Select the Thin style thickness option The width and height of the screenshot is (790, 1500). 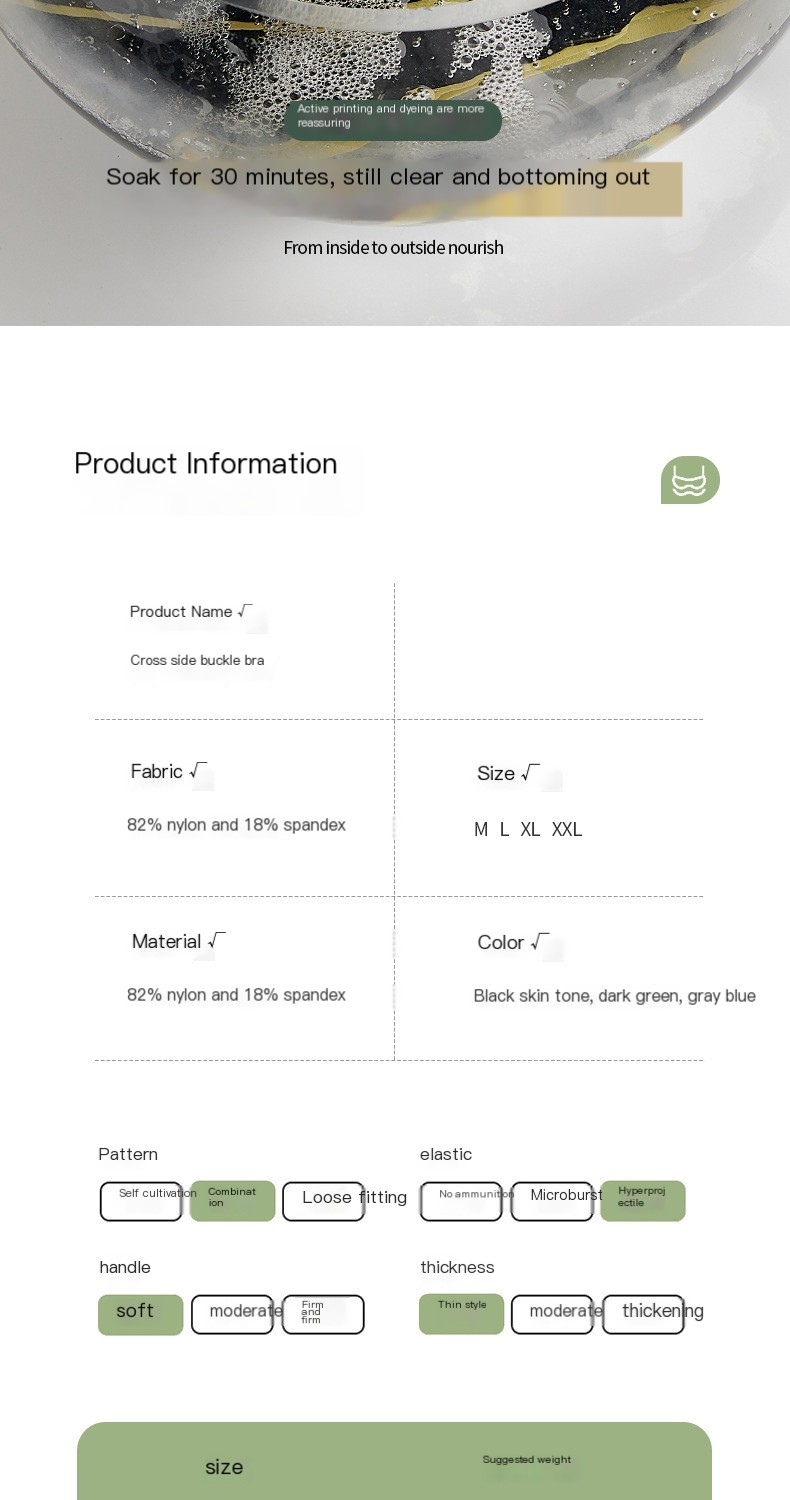tap(461, 1314)
